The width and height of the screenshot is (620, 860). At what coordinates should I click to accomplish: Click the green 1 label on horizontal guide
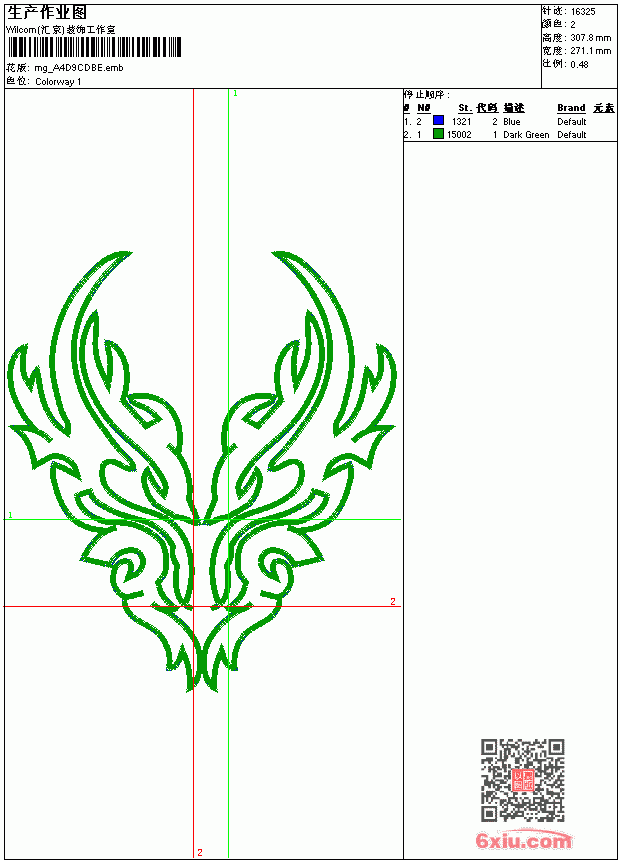coord(10,515)
